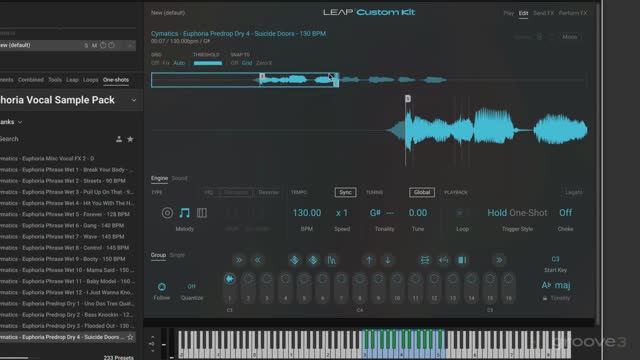The height and width of the screenshot is (360, 640).
Task: Select pad 12 knob
Action: tap(434, 279)
